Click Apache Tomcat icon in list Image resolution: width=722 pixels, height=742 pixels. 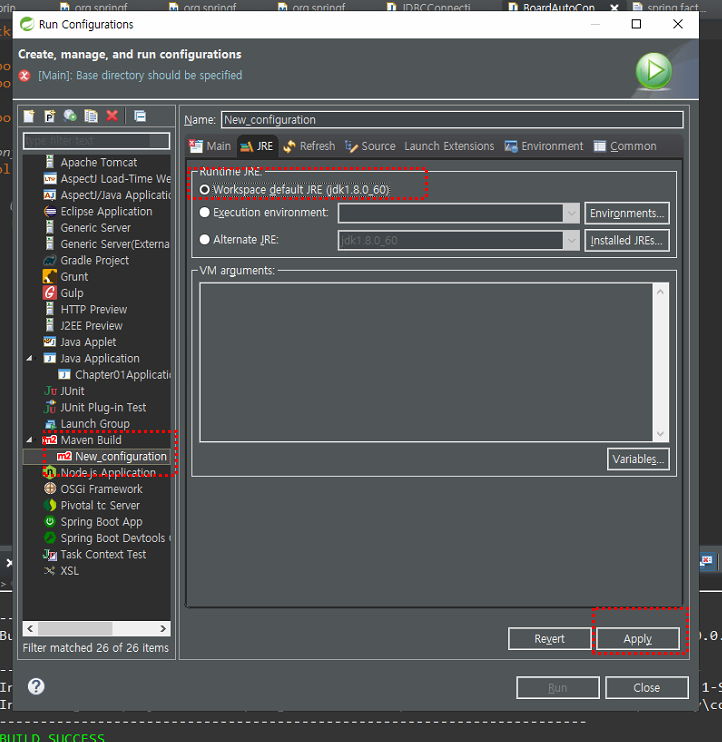[x=50, y=162]
